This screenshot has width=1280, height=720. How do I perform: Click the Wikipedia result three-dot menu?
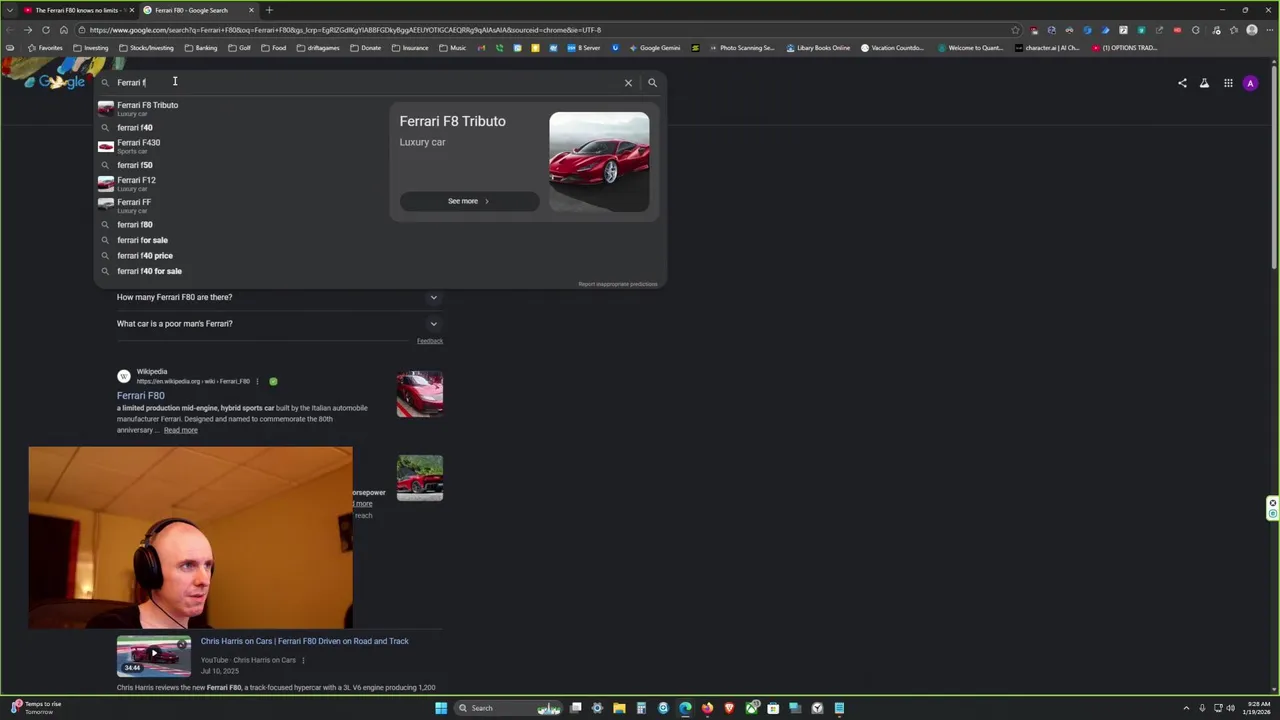point(257,381)
